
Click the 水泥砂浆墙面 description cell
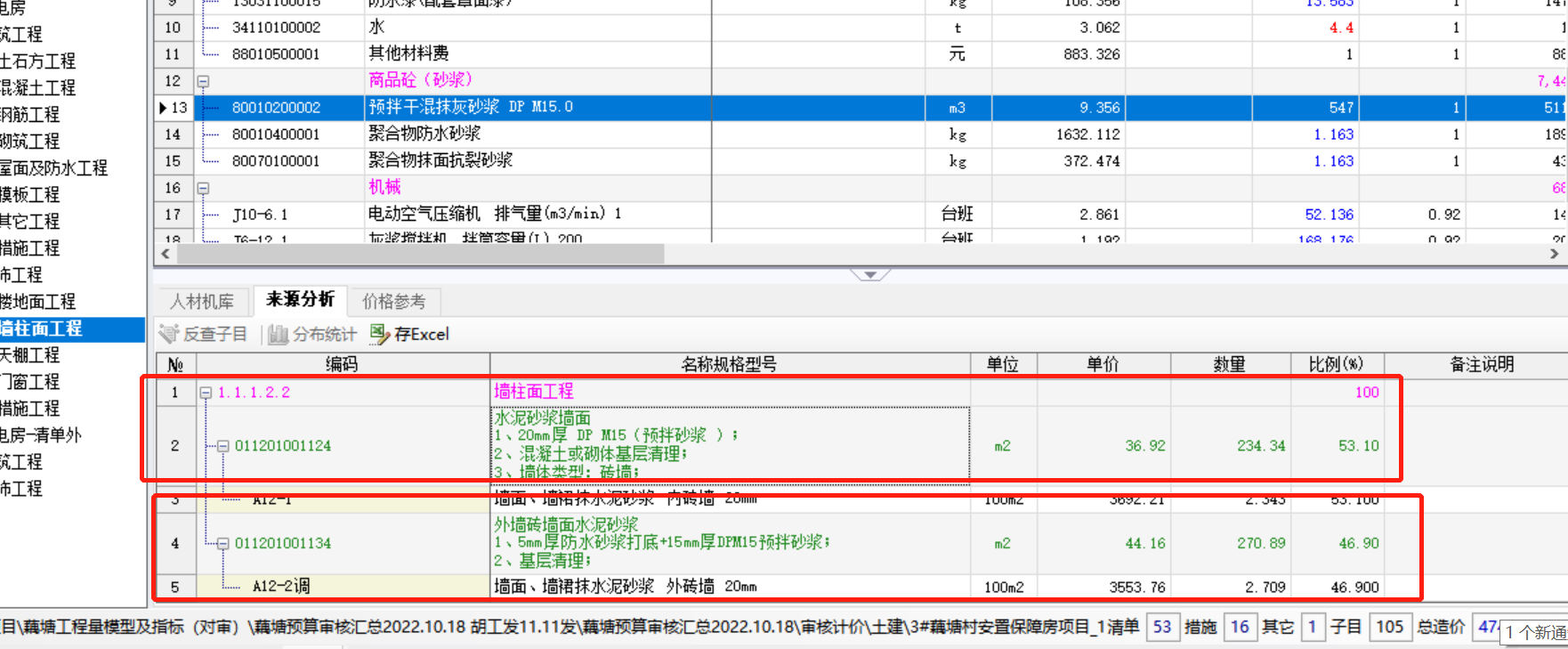click(x=730, y=445)
